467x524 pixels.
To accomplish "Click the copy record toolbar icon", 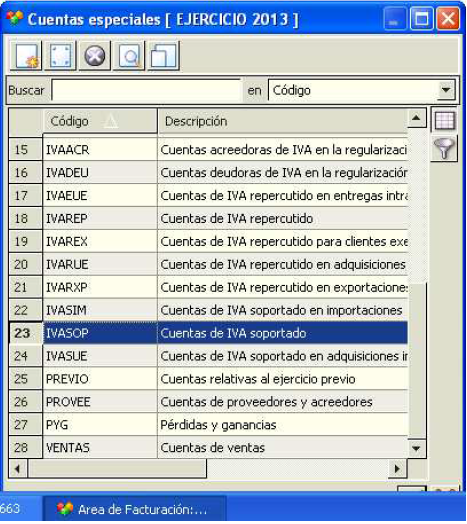I will pyautogui.click(x=164, y=55).
